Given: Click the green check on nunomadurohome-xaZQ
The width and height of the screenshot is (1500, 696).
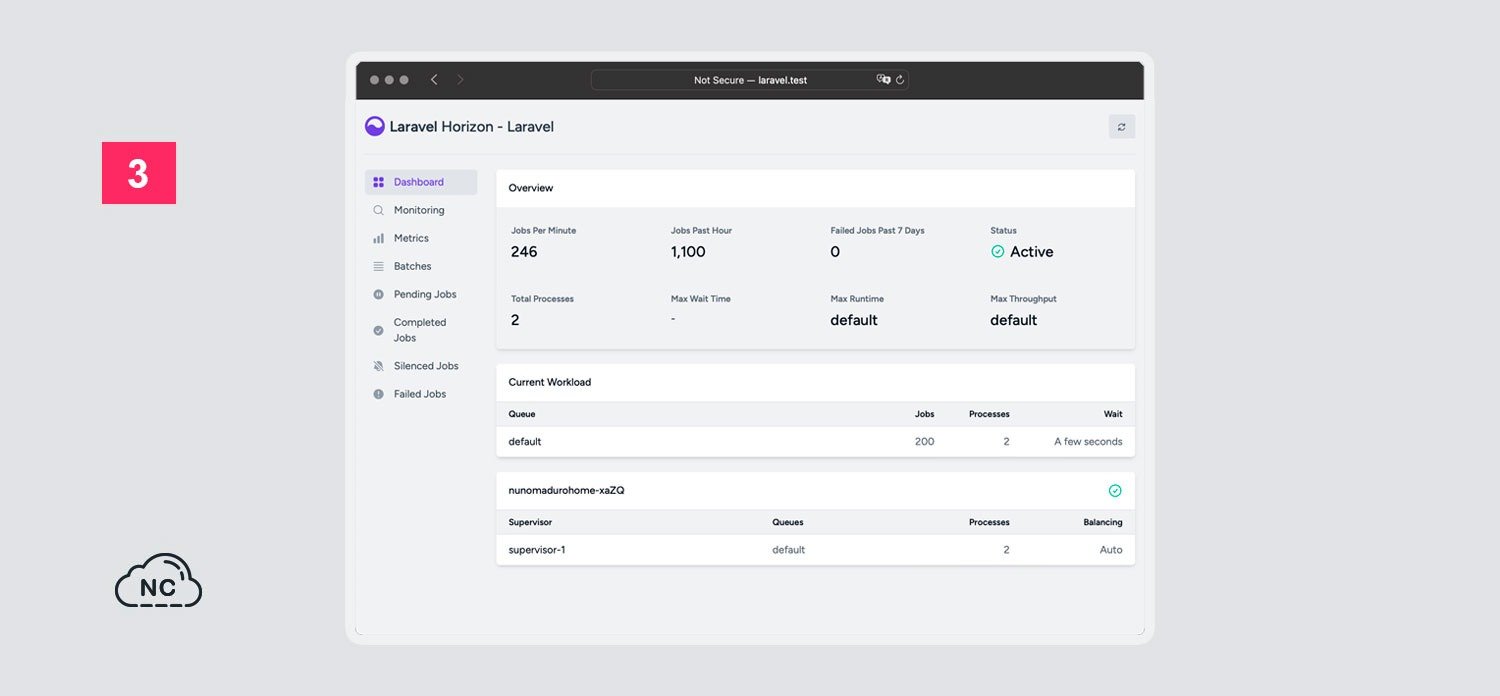Looking at the screenshot, I should pos(1115,491).
